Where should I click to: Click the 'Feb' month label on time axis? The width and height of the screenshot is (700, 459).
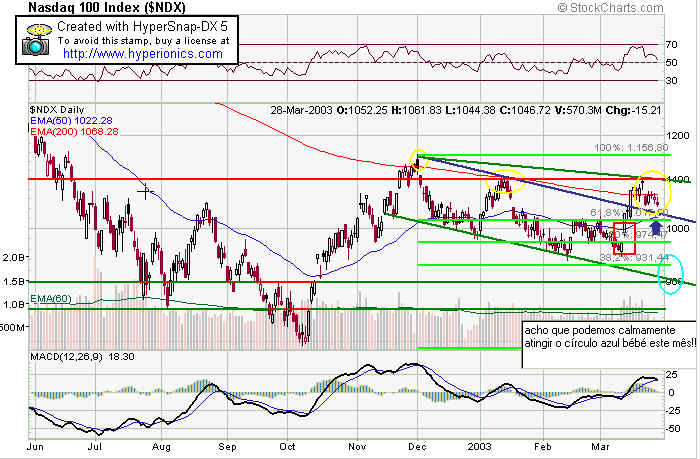click(x=543, y=446)
